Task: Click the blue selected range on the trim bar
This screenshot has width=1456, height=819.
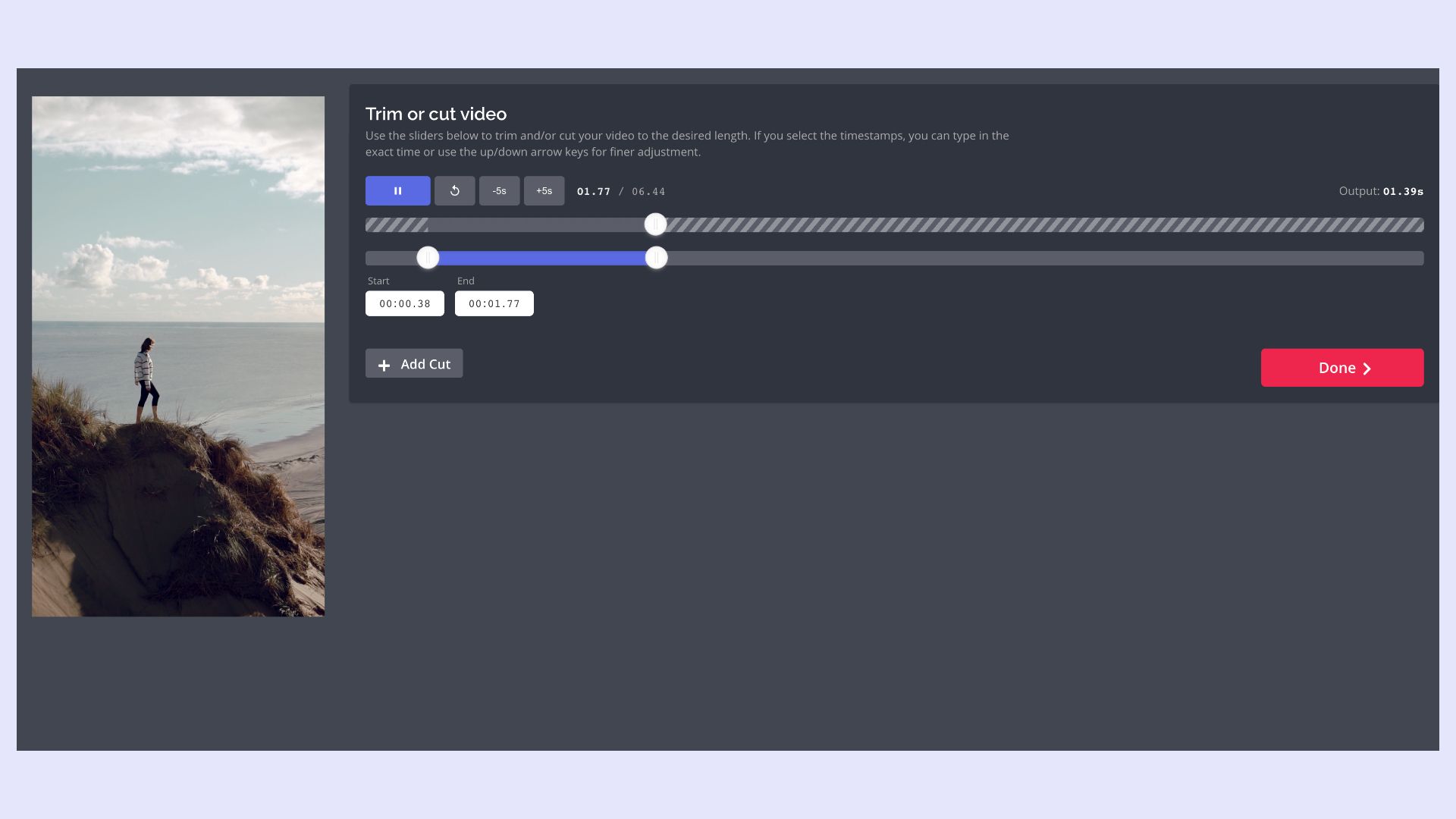Action: click(x=541, y=258)
